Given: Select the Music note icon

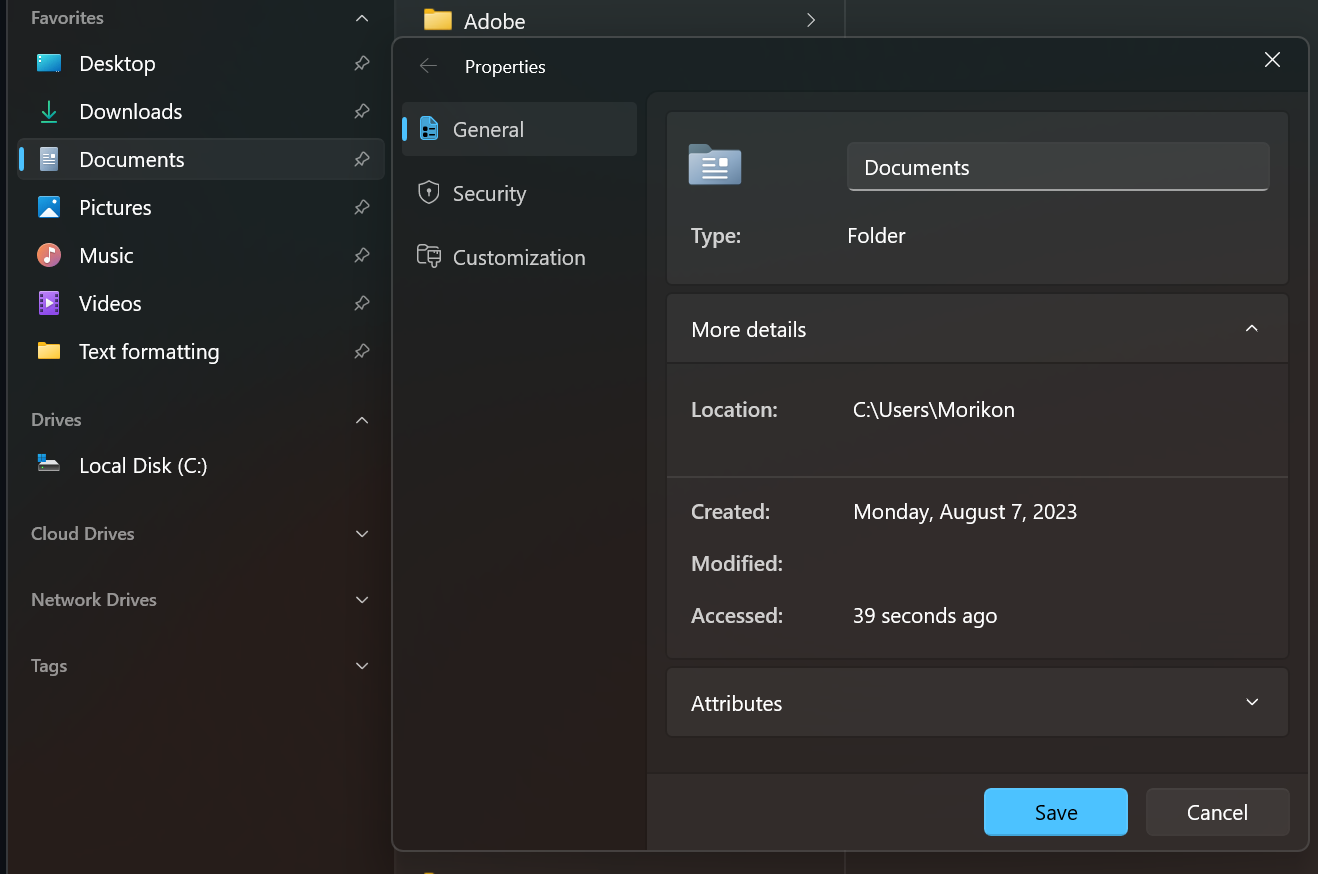Looking at the screenshot, I should point(48,255).
